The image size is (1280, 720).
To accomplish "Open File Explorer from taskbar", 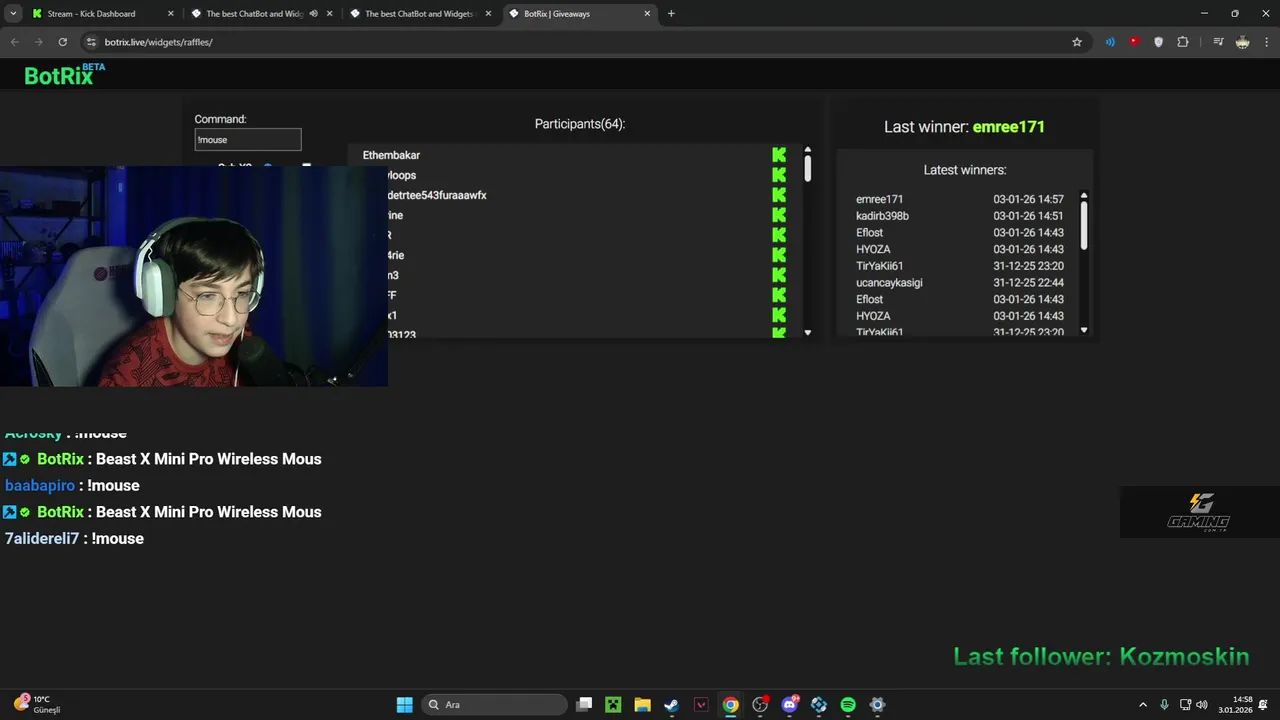I will tap(642, 705).
